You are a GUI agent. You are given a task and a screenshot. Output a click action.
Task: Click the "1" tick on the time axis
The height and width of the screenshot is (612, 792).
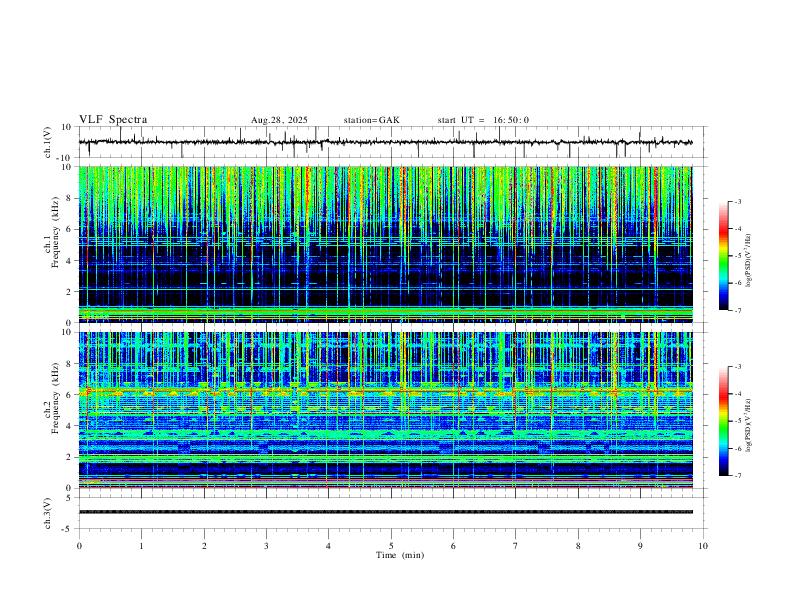tap(141, 546)
